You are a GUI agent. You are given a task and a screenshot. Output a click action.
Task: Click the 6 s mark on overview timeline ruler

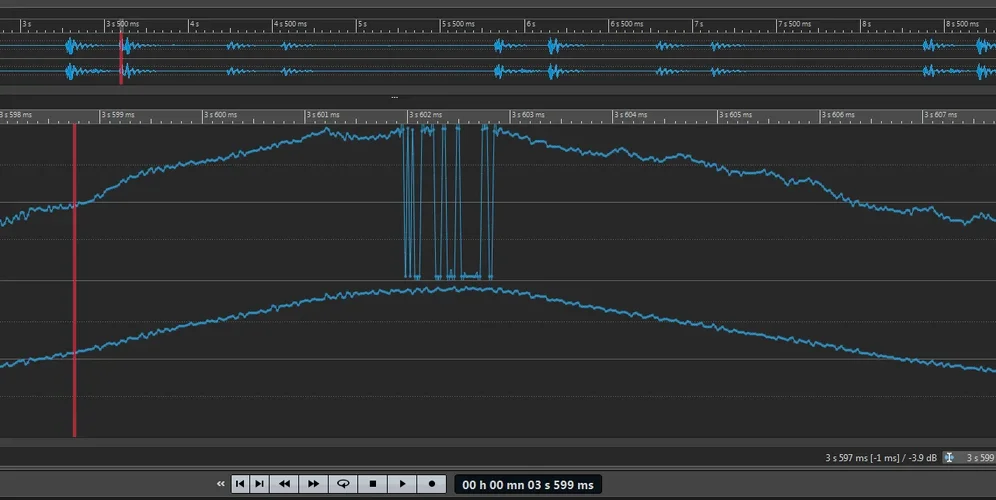pos(531,23)
